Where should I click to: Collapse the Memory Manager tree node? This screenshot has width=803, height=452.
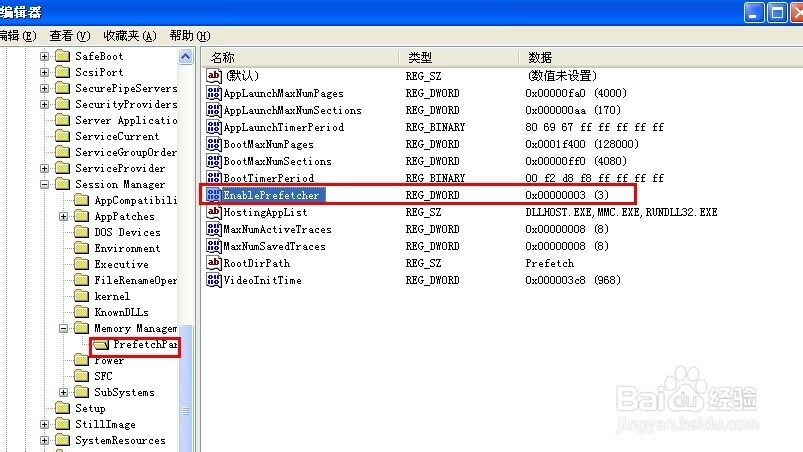[64, 329]
